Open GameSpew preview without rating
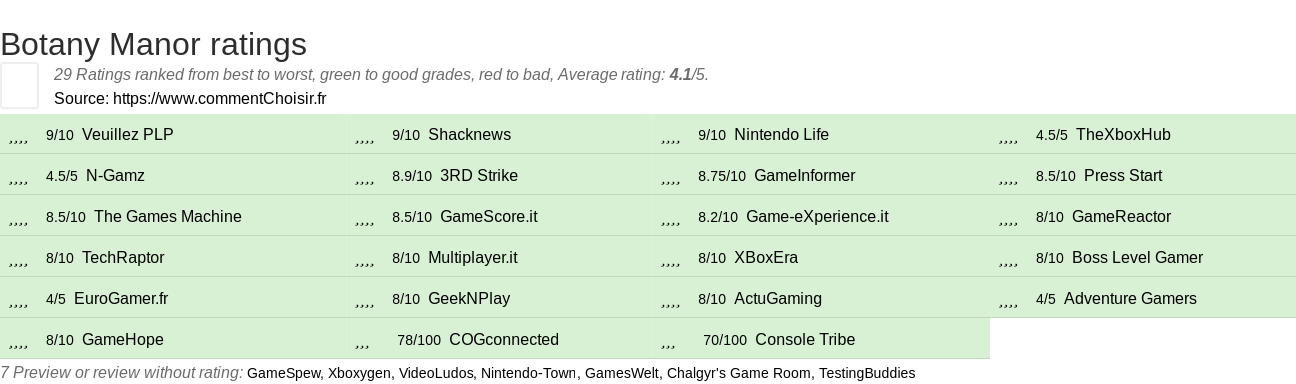 284,373
